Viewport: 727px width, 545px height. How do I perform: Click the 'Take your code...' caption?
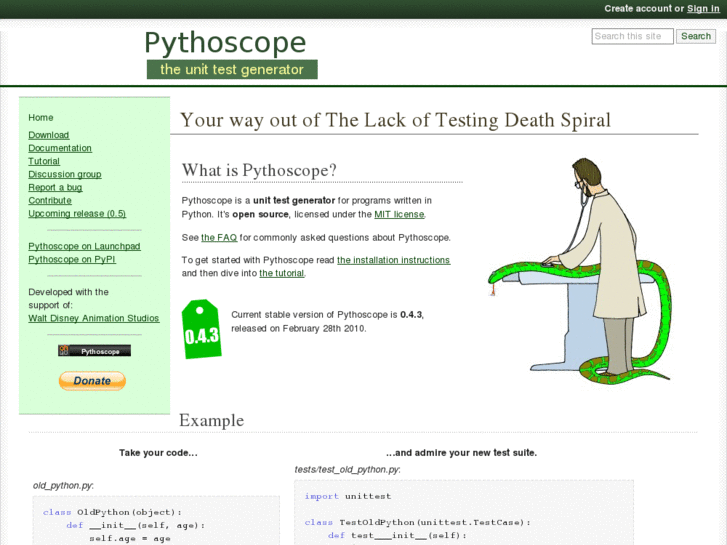point(158,453)
